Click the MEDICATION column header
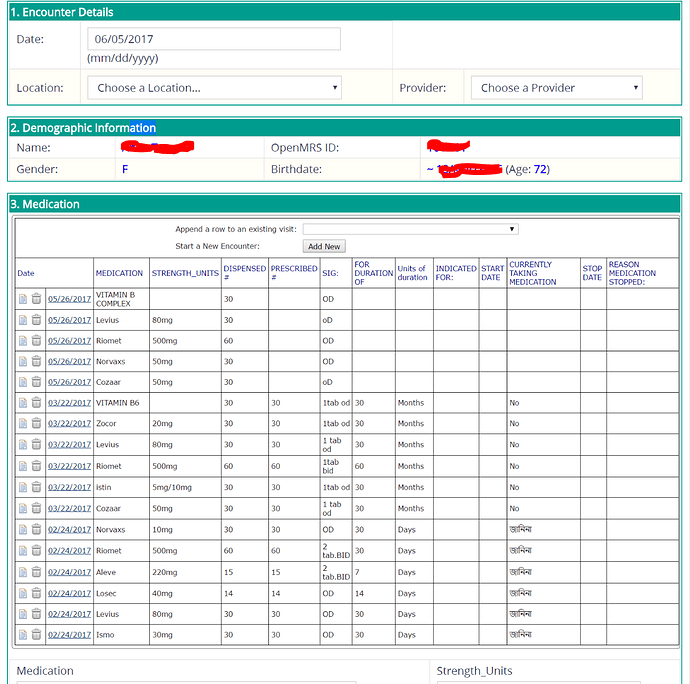The image size is (690, 684). (119, 273)
